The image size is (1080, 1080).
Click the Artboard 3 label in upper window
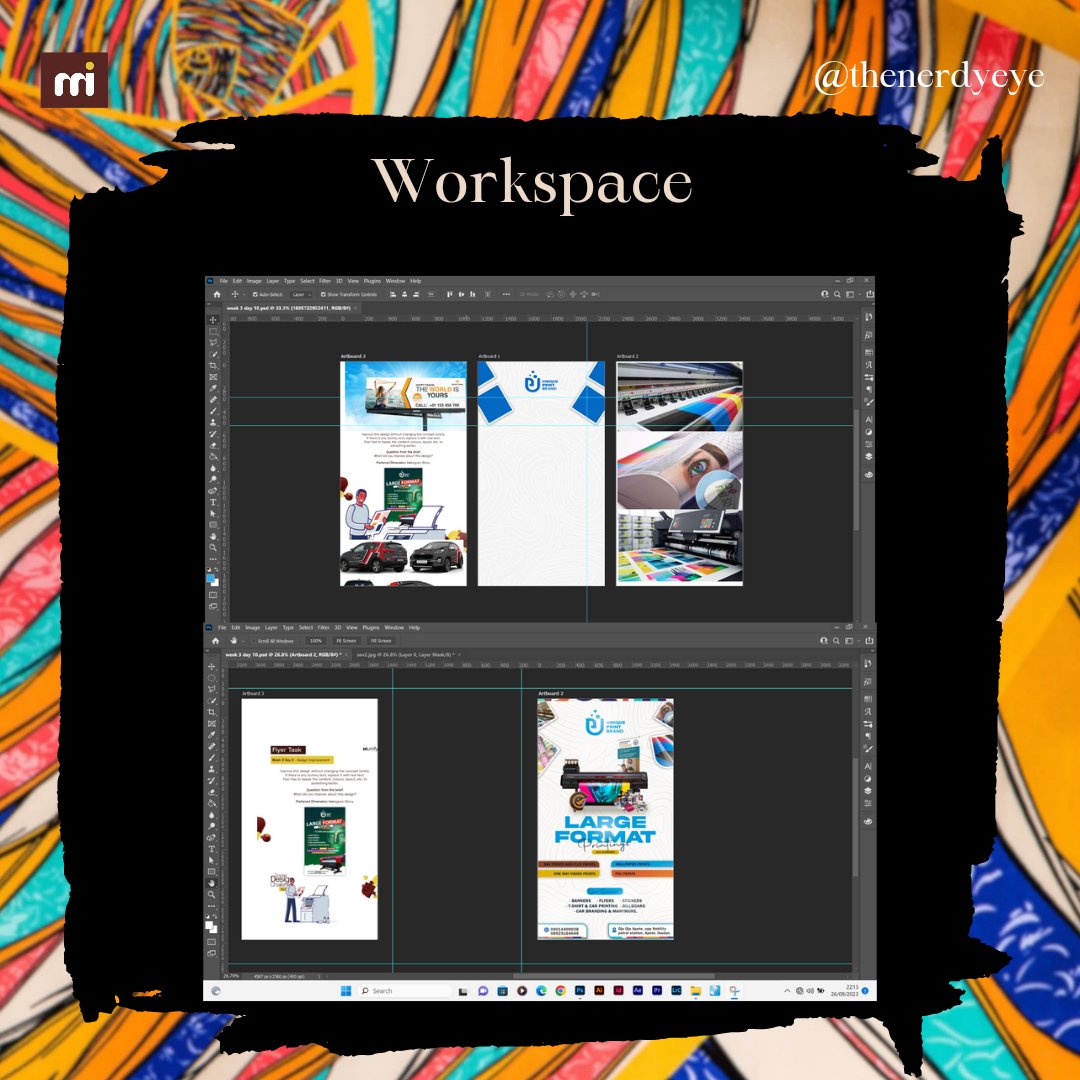pos(353,356)
